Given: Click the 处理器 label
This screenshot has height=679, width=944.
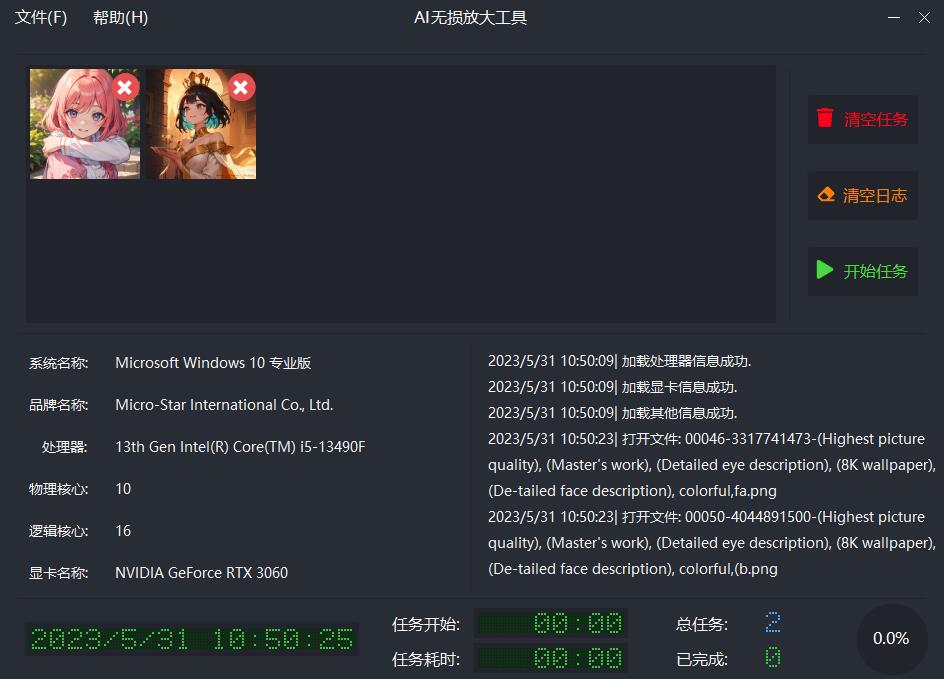Looking at the screenshot, I should [x=64, y=447].
